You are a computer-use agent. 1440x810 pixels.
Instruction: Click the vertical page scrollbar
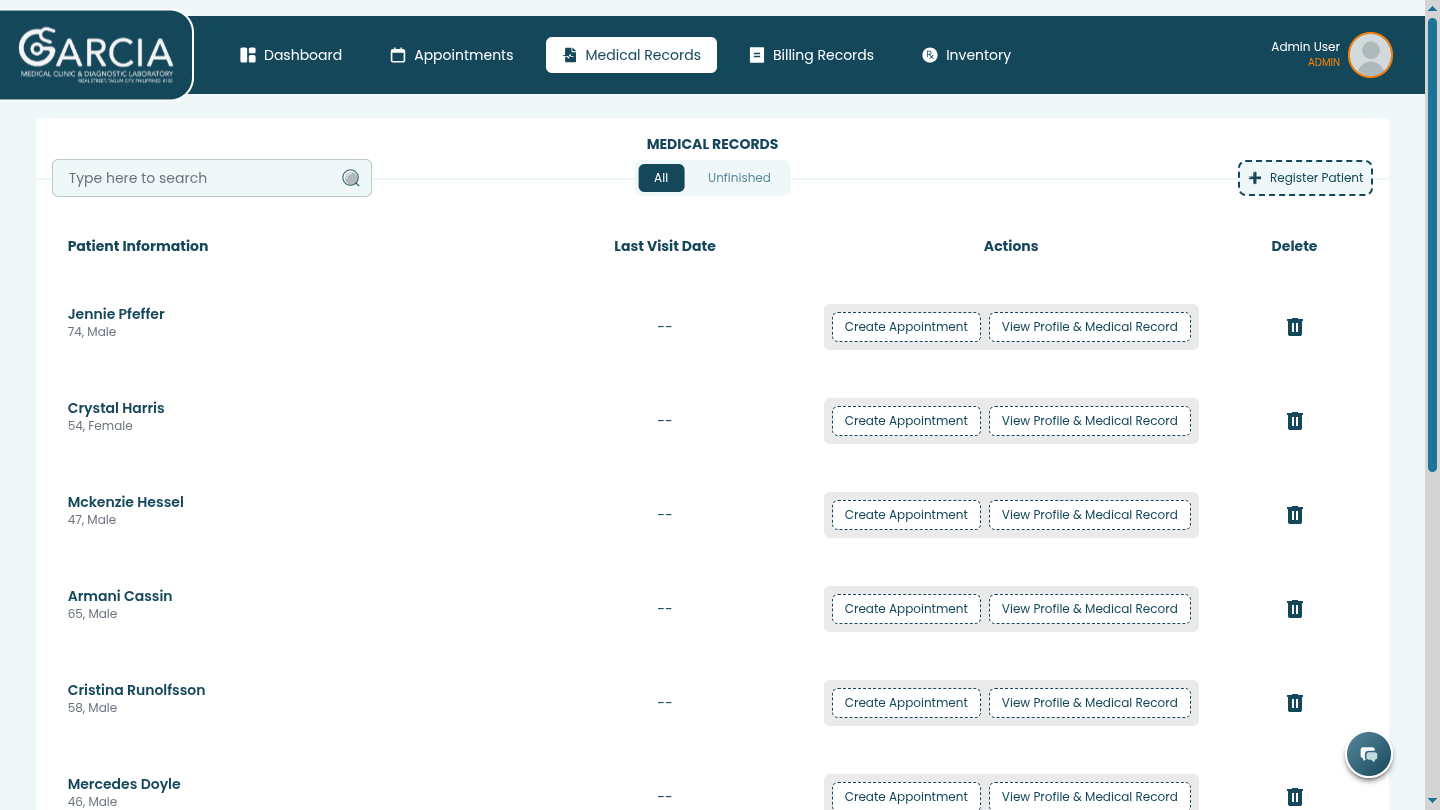(x=1432, y=240)
